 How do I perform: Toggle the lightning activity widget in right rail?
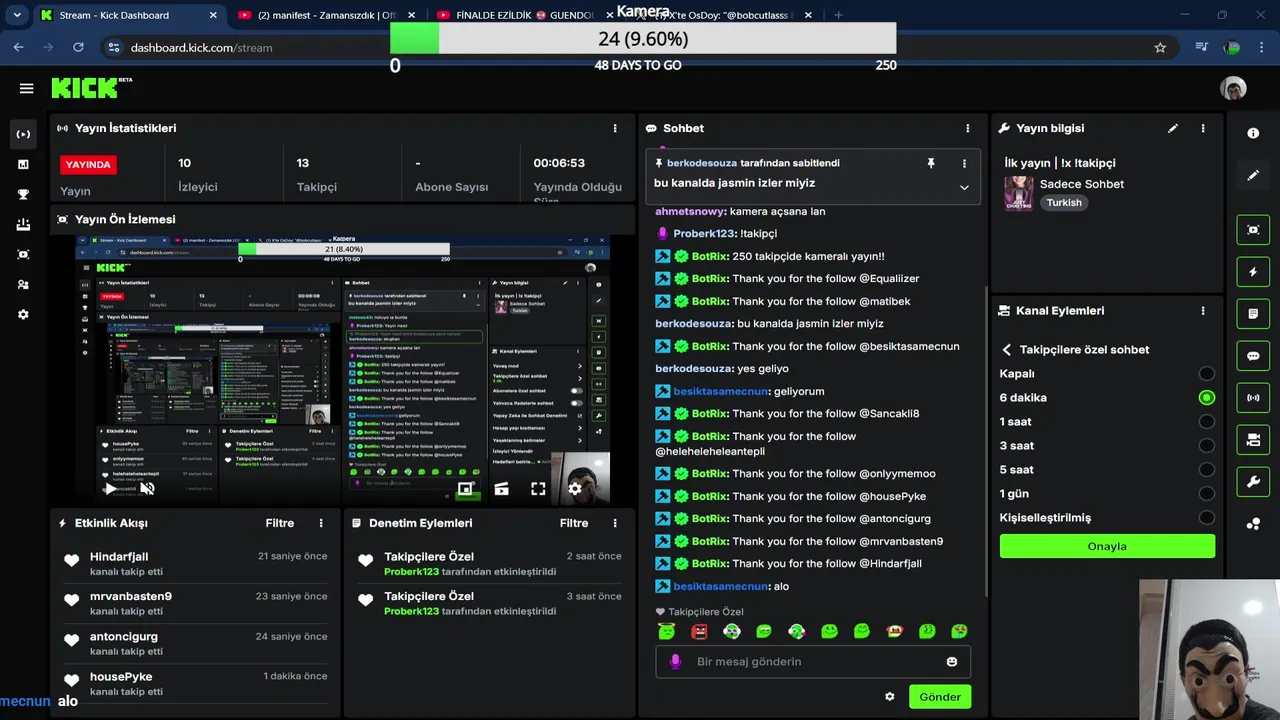coord(1253,272)
